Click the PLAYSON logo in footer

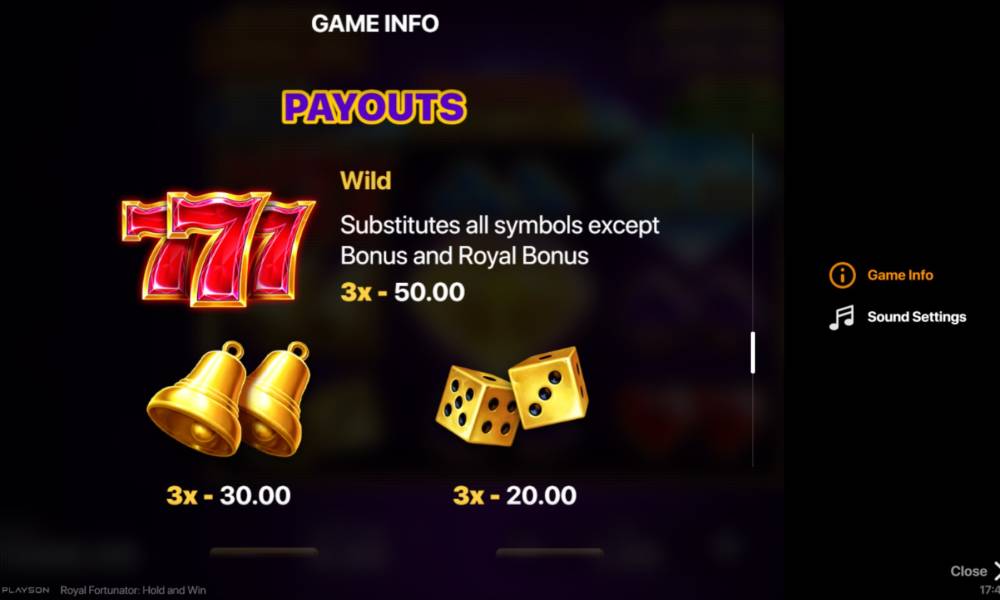25,590
